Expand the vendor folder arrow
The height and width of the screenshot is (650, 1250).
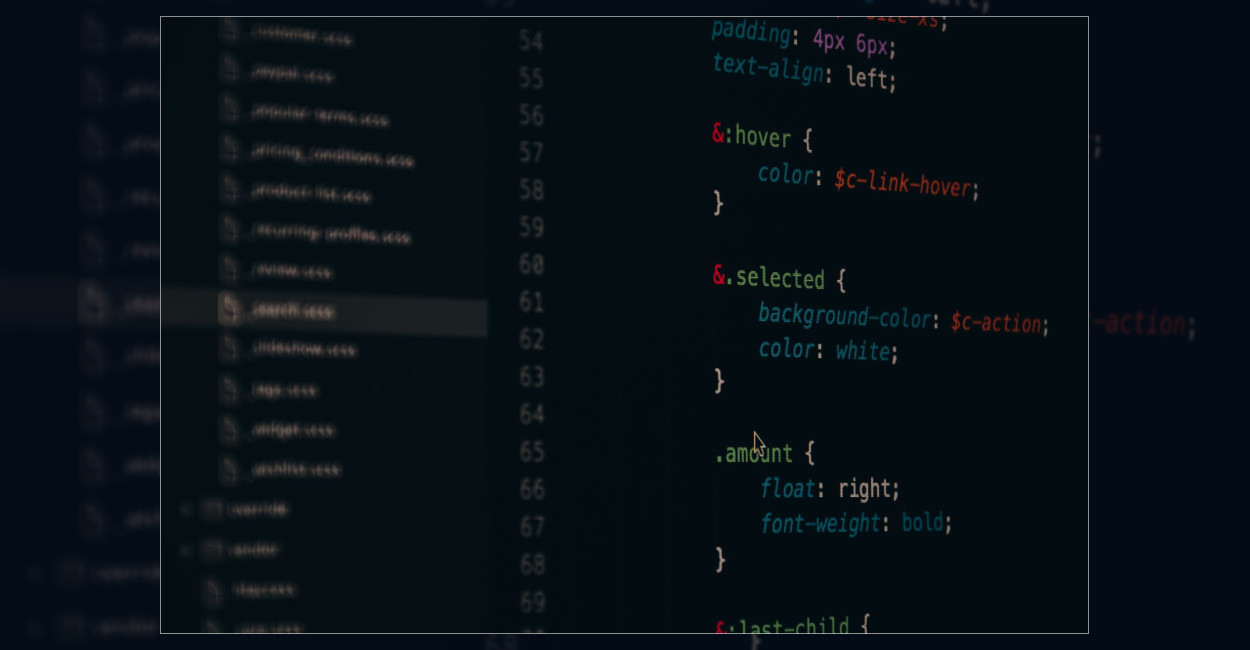186,549
